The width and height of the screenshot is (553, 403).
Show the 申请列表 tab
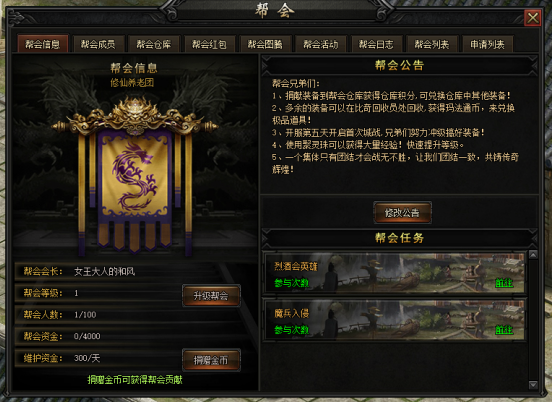[487, 44]
